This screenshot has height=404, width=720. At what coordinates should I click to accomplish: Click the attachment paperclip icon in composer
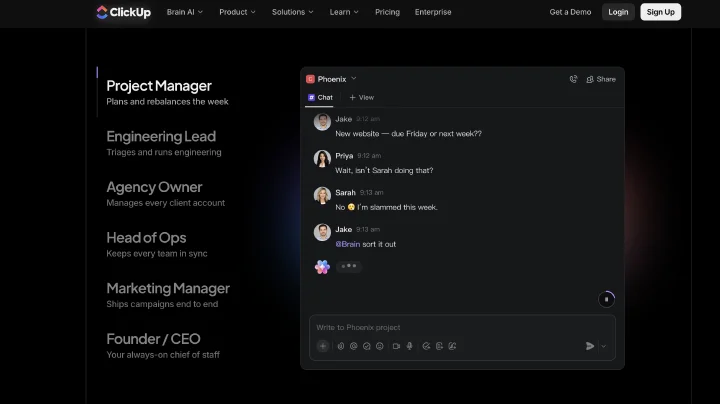[341, 346]
